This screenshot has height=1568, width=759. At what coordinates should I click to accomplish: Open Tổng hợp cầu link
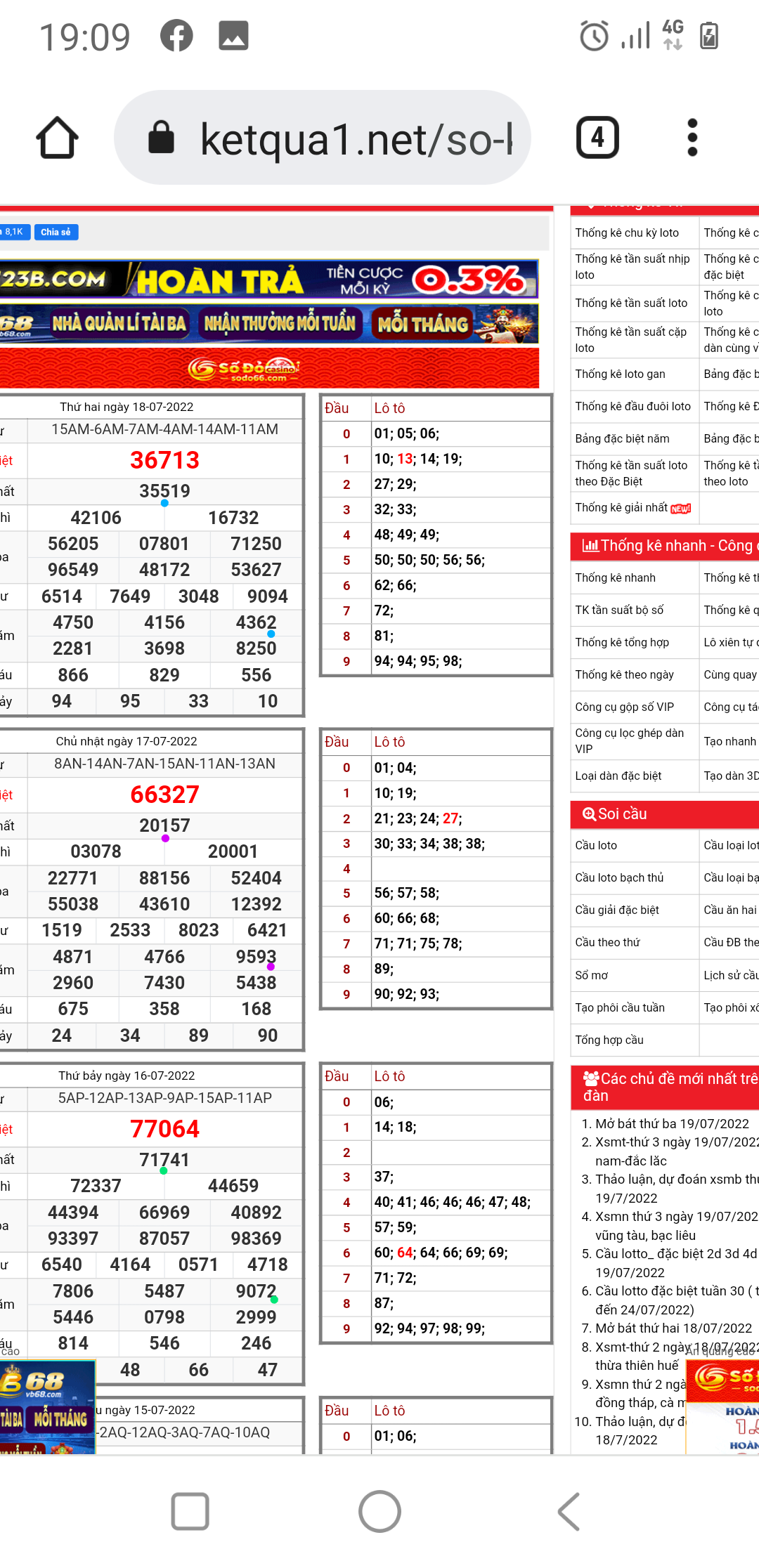click(609, 1040)
